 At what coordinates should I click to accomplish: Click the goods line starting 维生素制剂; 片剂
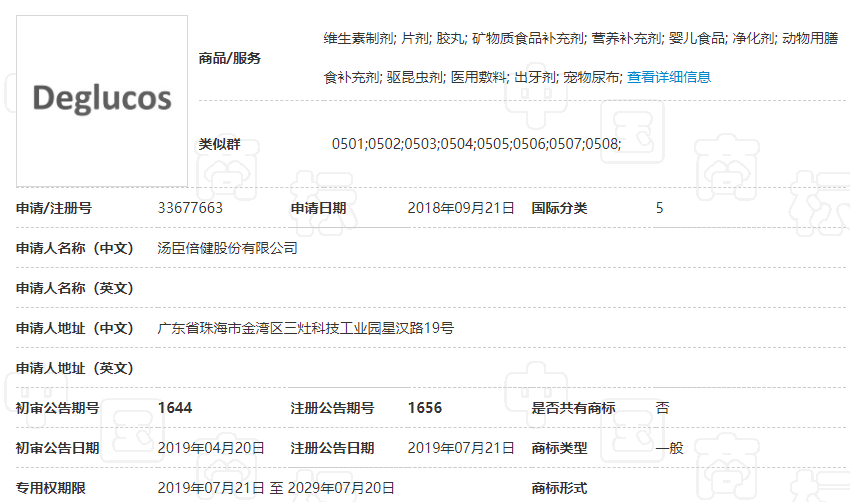[x=581, y=38]
